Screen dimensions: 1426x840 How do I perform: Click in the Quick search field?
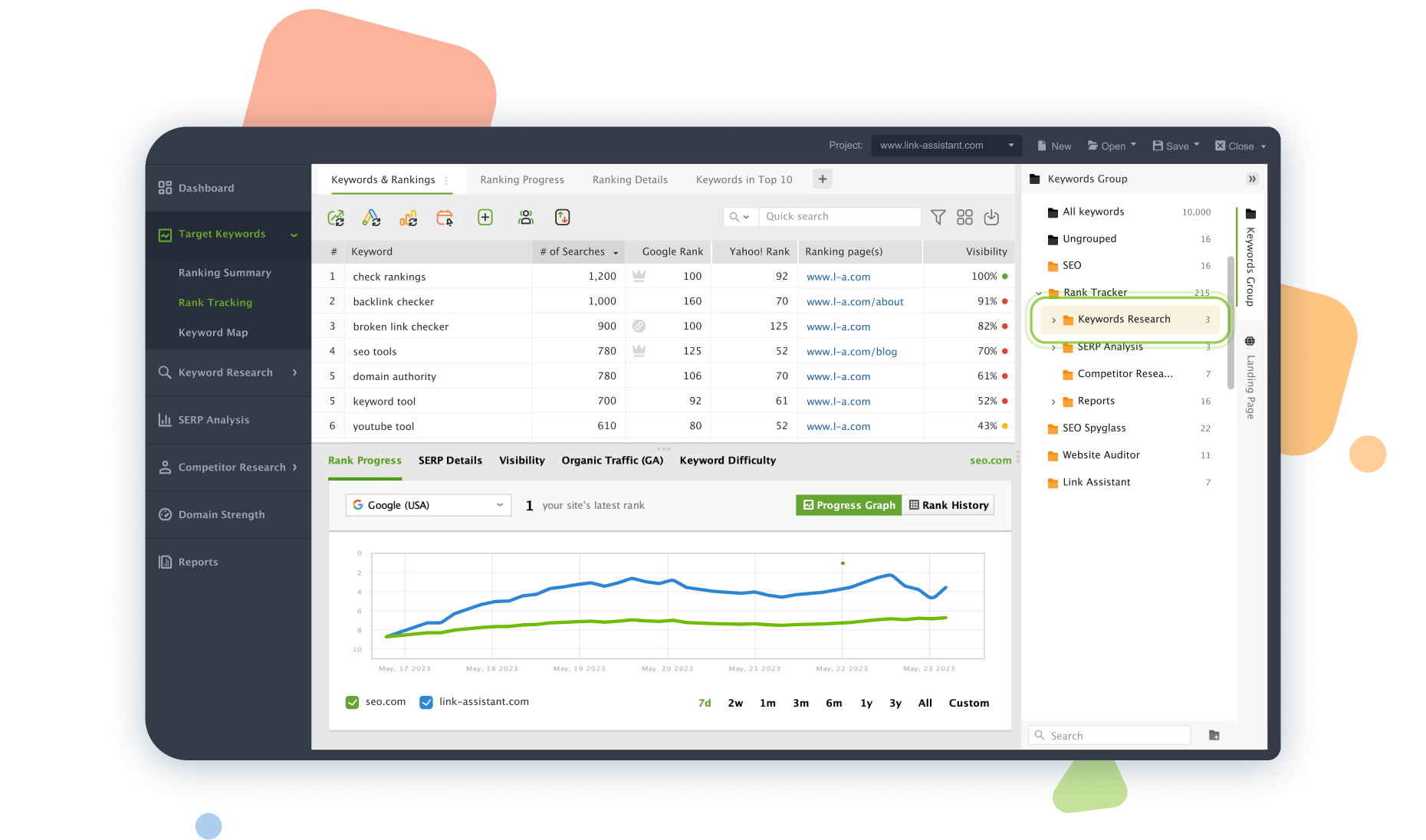839,217
